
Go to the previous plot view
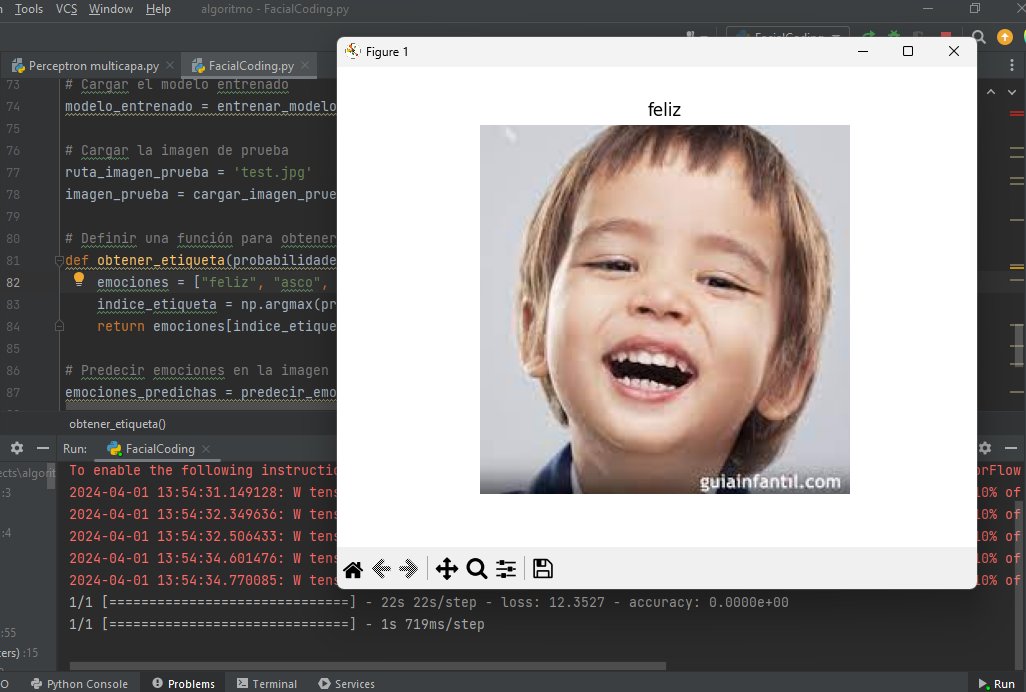click(x=381, y=568)
